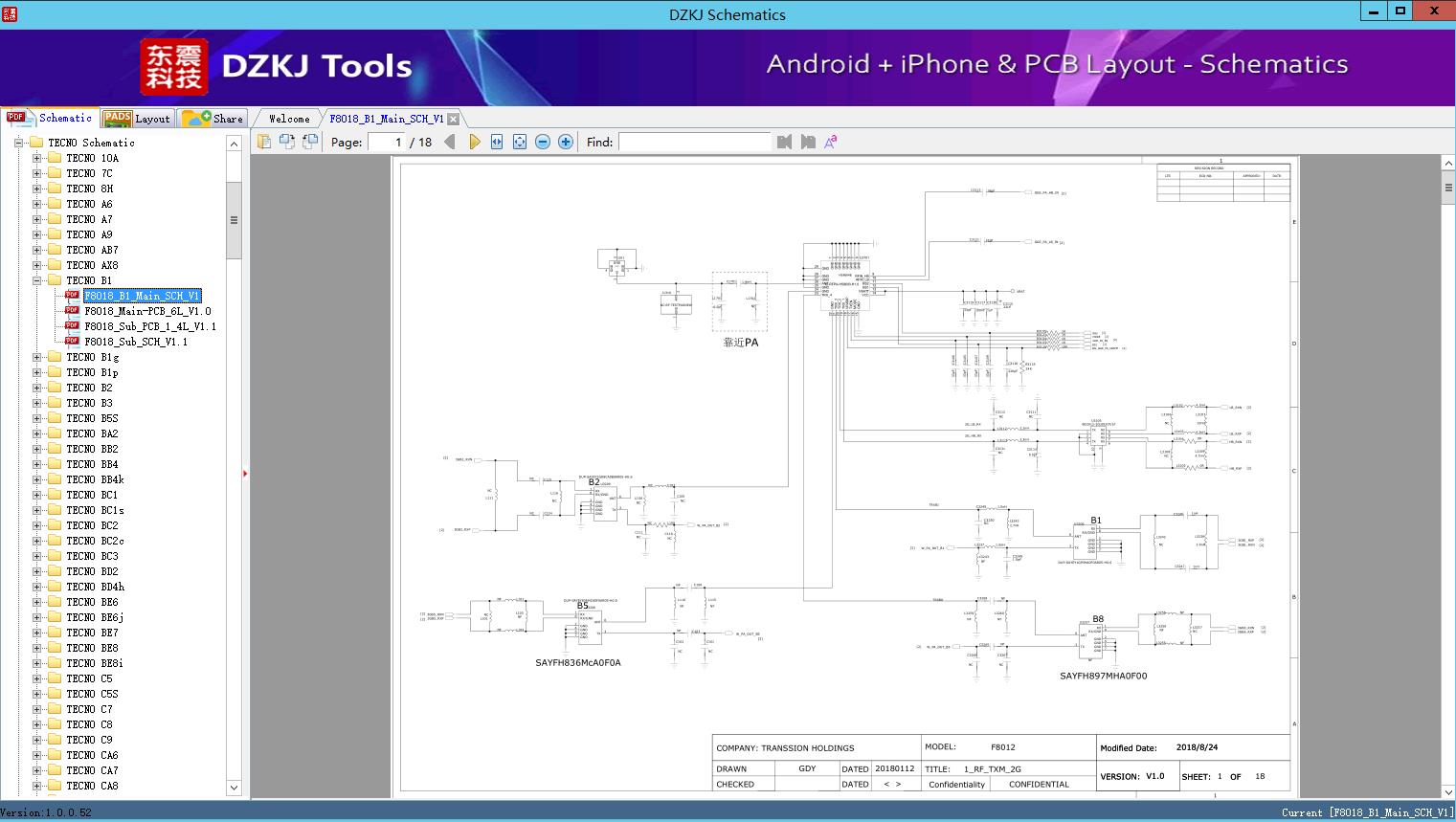The height and width of the screenshot is (822, 1456).
Task: Click the next page arrow
Action: [474, 142]
